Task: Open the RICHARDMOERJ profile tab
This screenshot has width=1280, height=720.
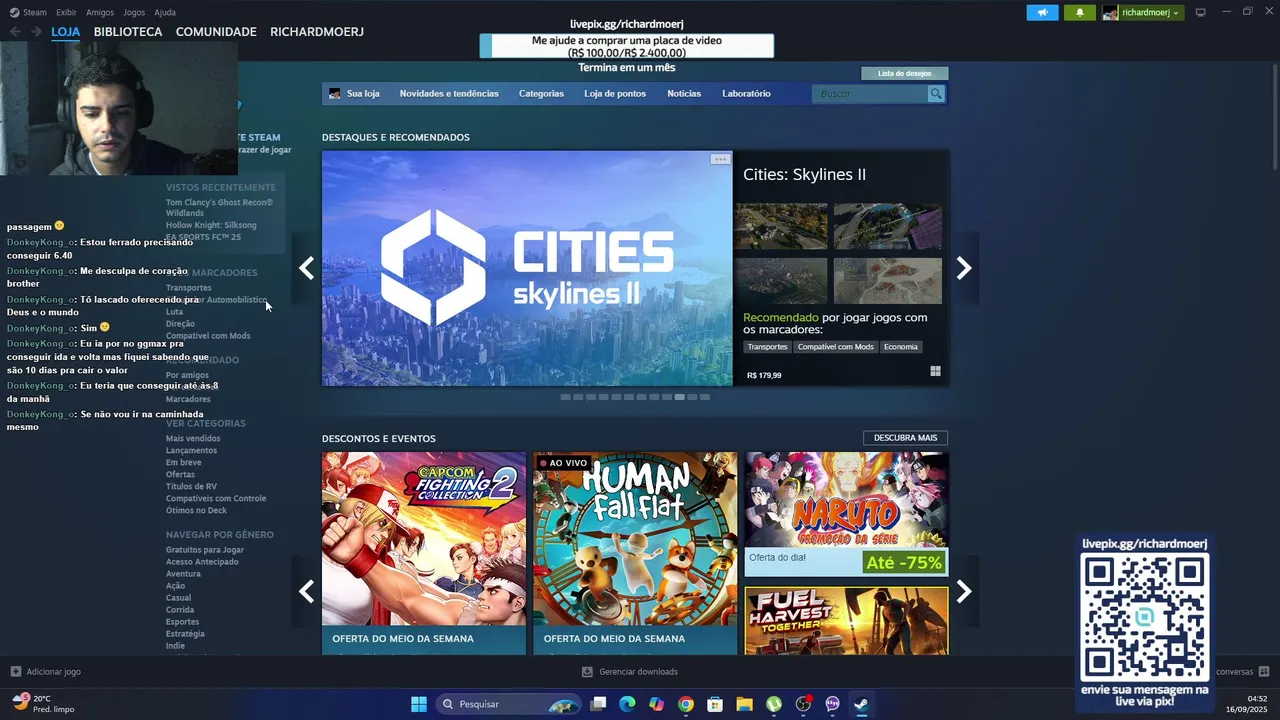Action: point(317,32)
